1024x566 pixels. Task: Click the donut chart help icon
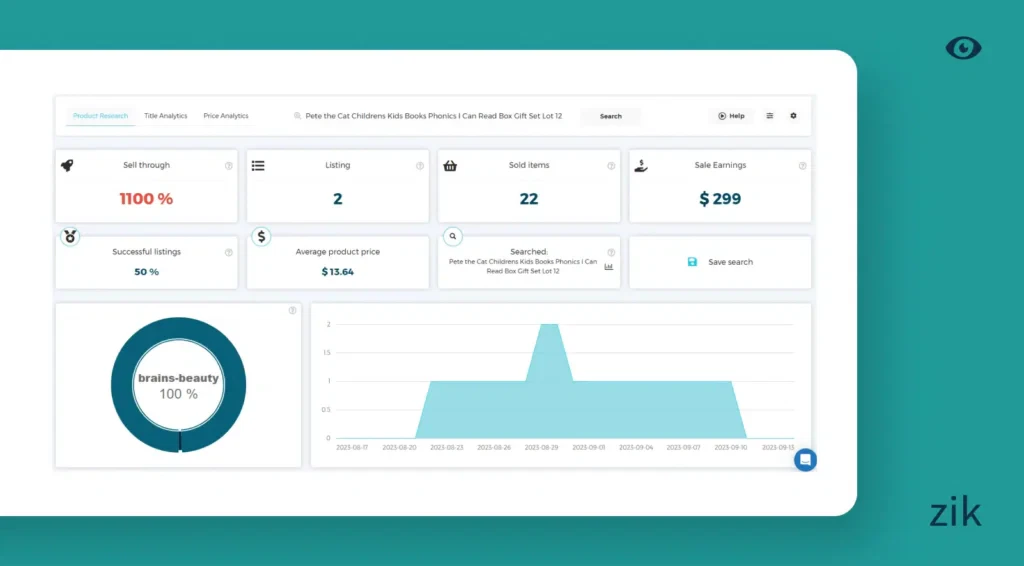[292, 311]
